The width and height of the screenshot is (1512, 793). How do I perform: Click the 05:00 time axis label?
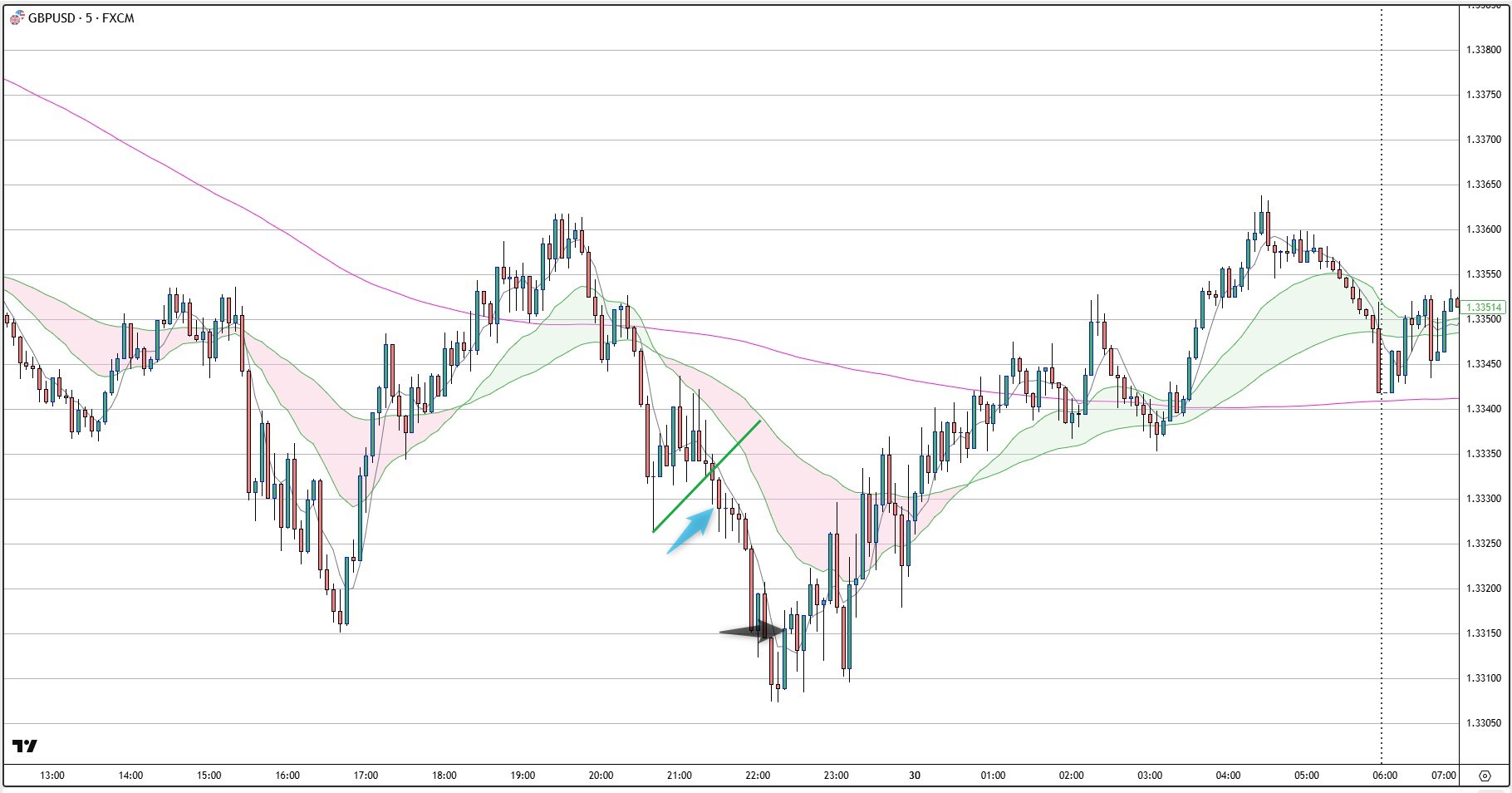pos(1306,776)
